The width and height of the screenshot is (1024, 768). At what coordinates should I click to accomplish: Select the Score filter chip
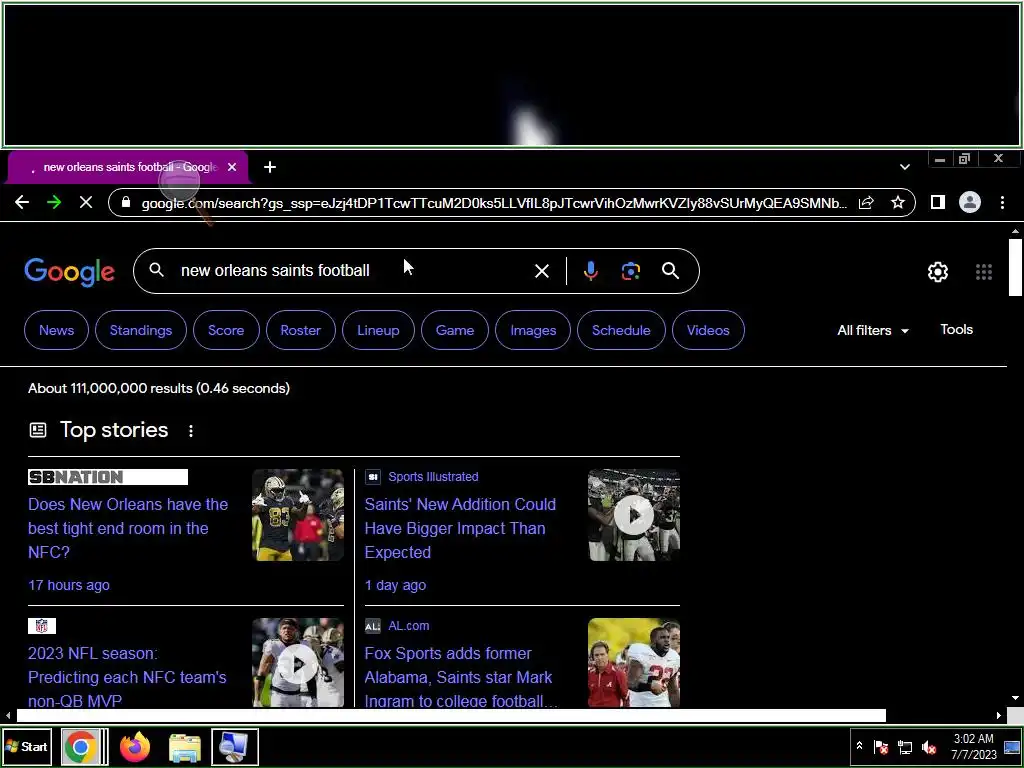coord(226,330)
